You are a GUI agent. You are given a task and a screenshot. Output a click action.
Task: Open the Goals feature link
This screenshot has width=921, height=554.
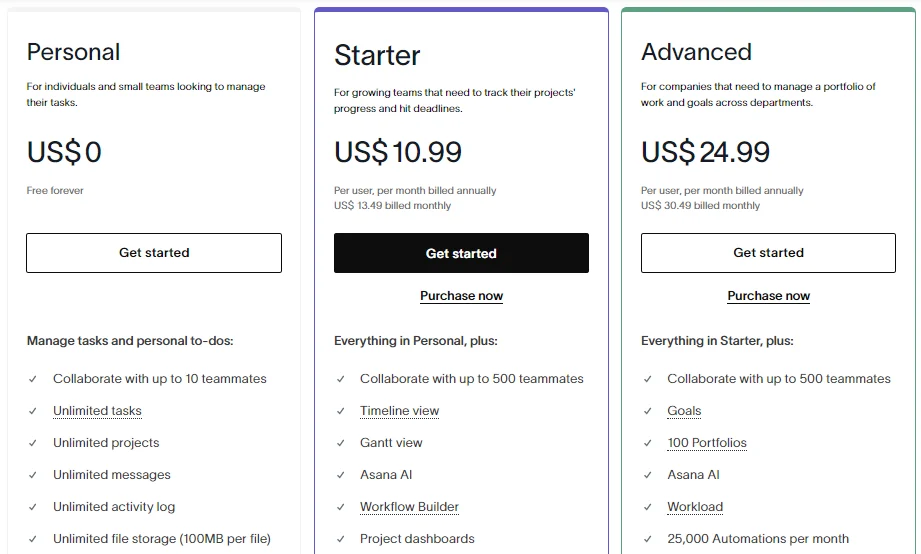684,411
